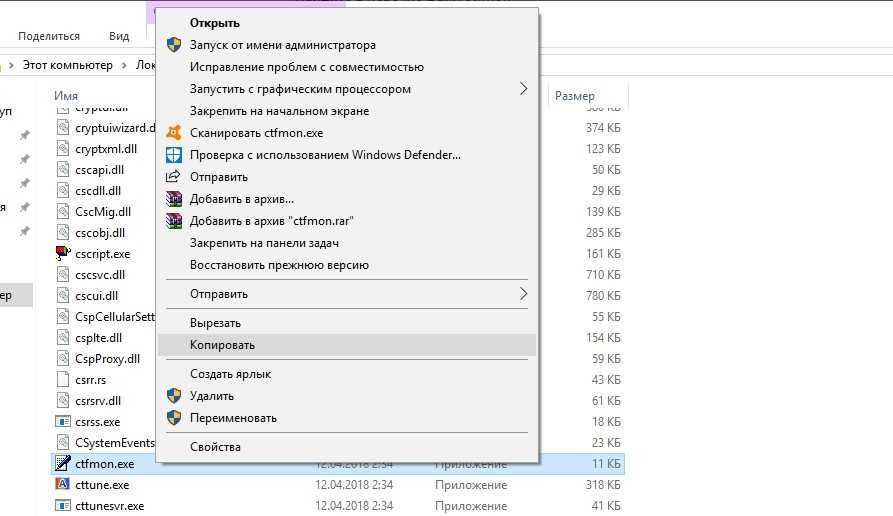
Task: Select Восстановить прежнюю версию
Action: click(347, 265)
